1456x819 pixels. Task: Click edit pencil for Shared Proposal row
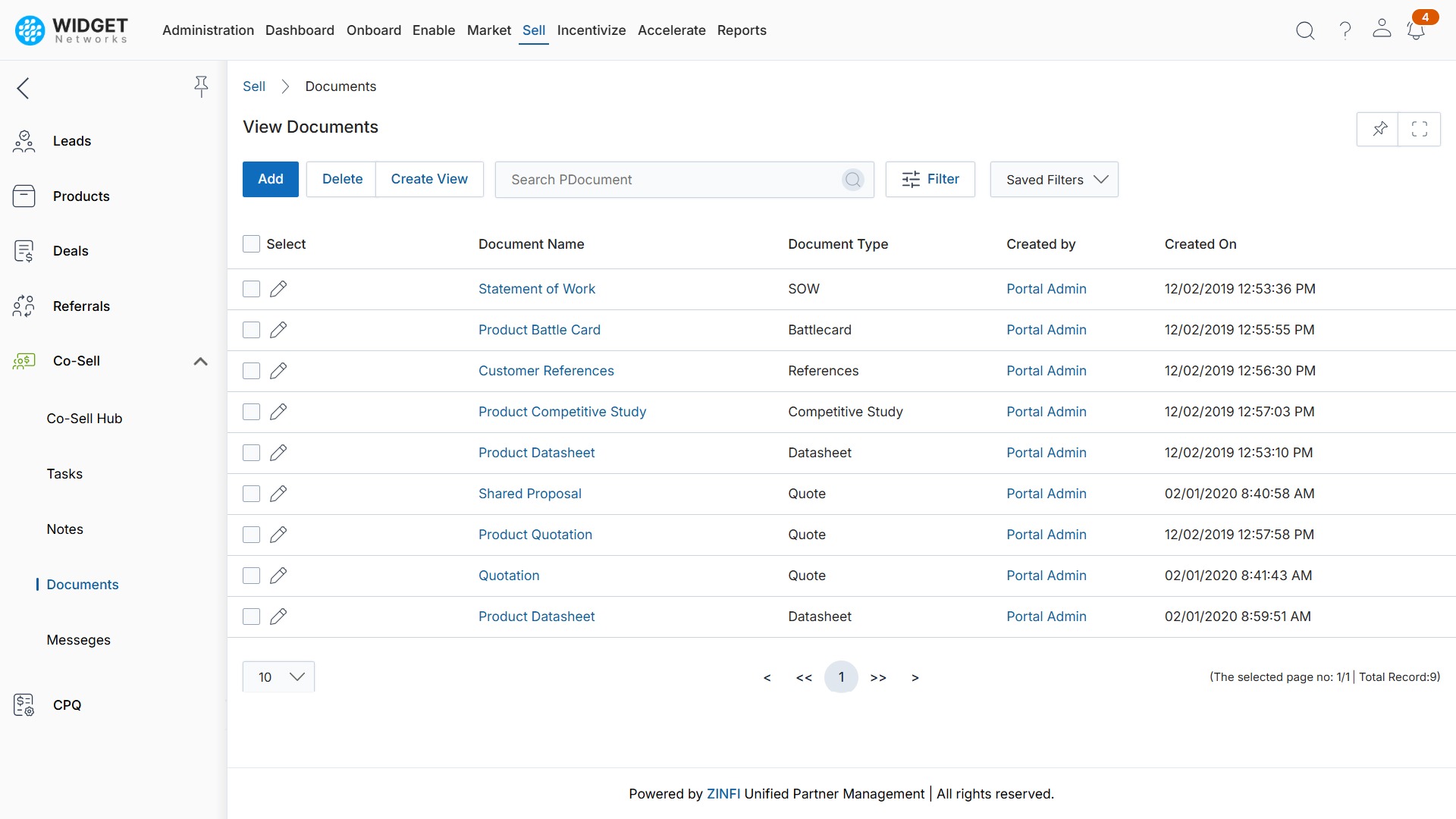coord(278,494)
